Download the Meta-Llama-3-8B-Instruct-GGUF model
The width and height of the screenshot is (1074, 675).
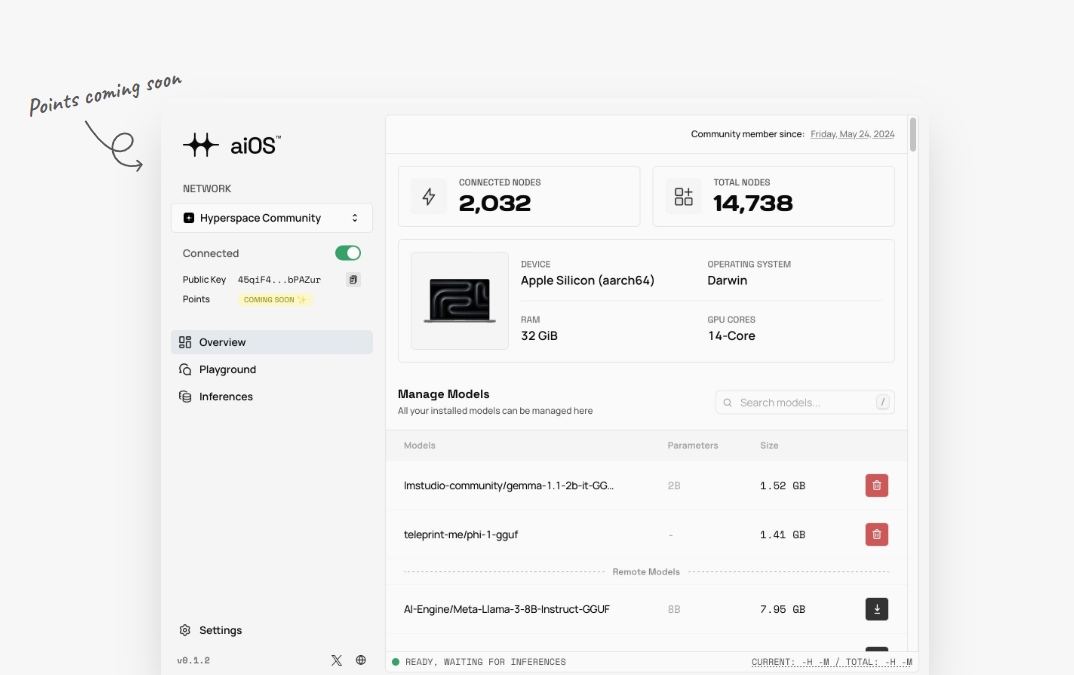coord(876,609)
